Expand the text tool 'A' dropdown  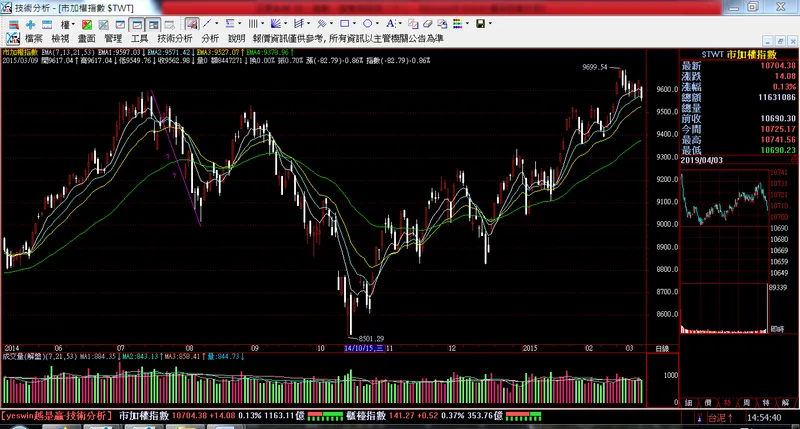[400, 24]
